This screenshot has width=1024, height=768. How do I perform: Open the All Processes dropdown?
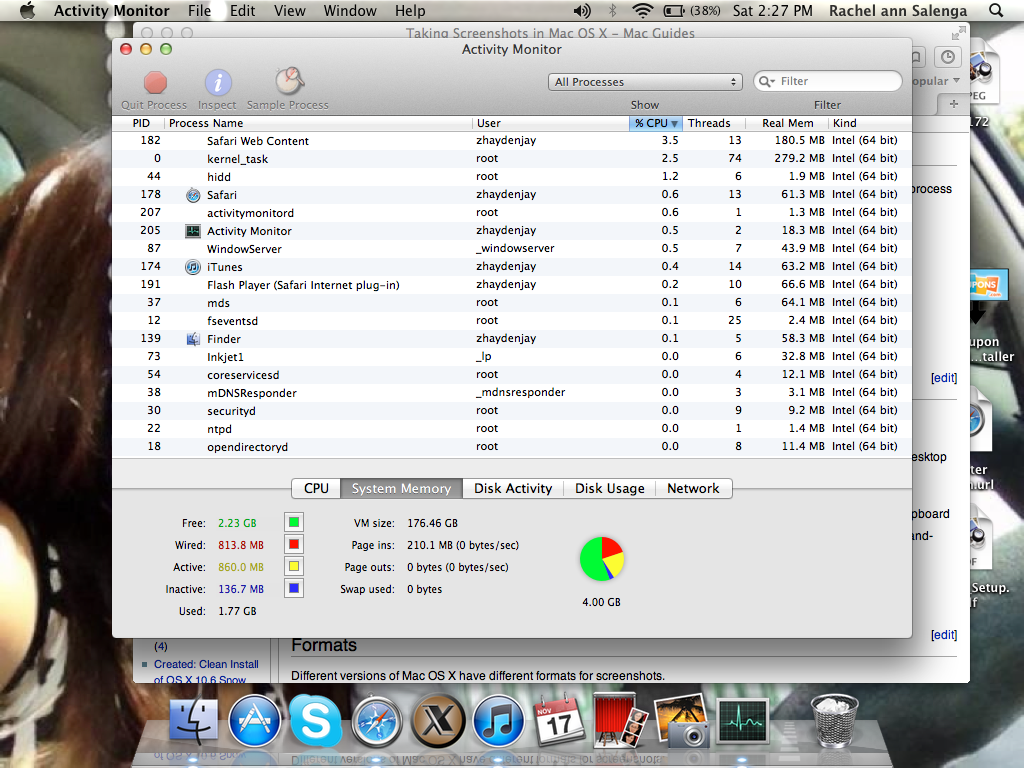point(645,82)
